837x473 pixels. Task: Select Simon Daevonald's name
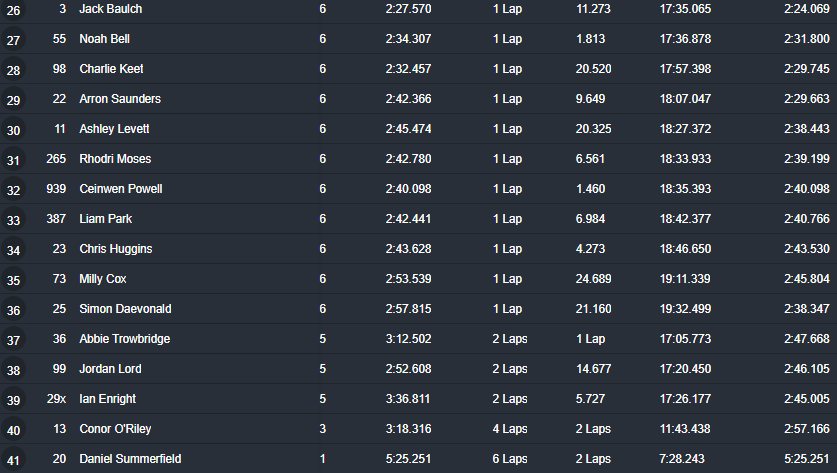tap(125, 309)
